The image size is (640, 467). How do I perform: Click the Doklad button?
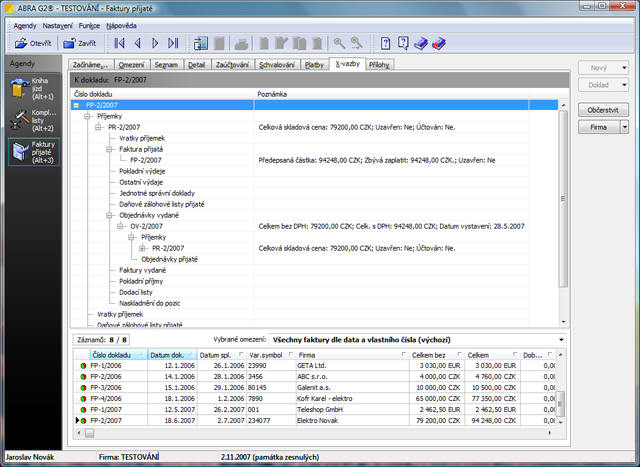(x=599, y=85)
